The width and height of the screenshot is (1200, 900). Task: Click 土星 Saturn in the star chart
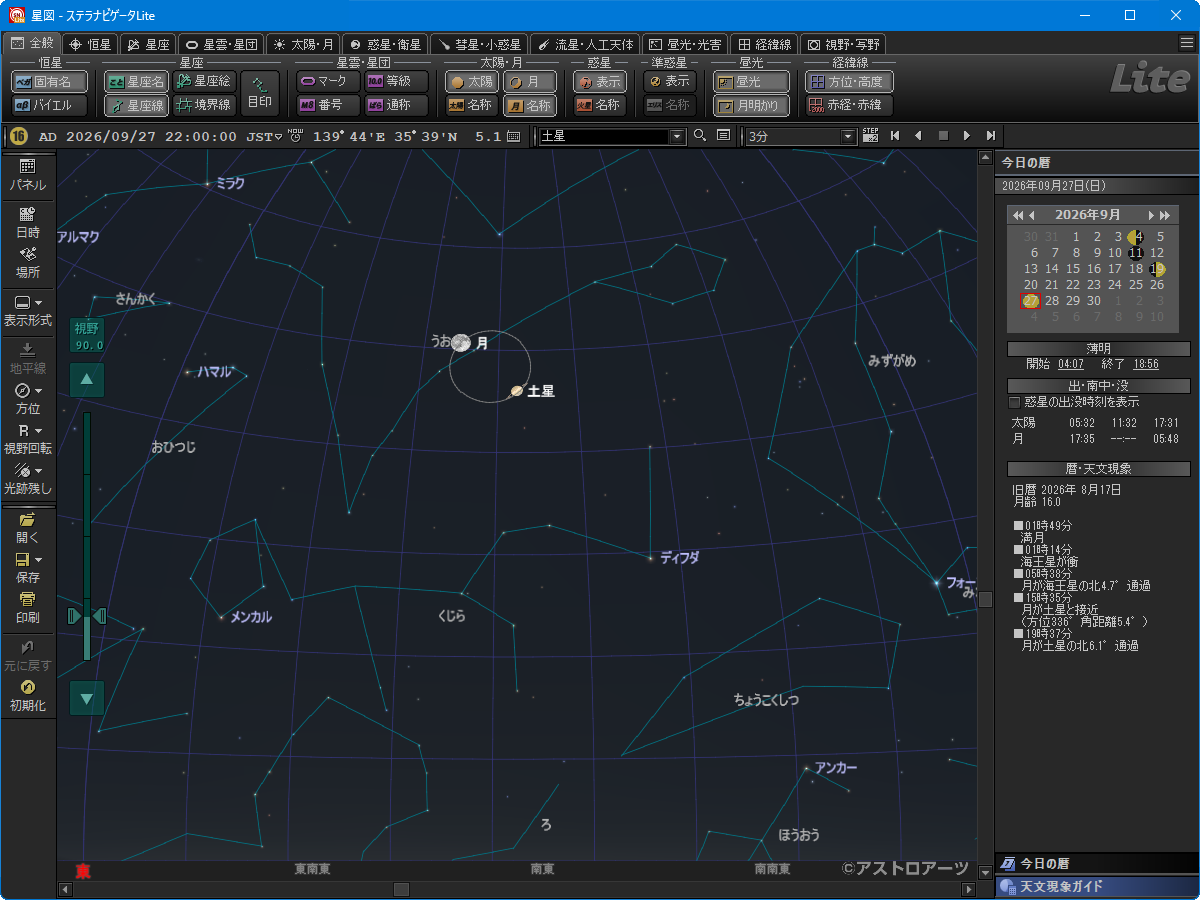tap(517, 391)
